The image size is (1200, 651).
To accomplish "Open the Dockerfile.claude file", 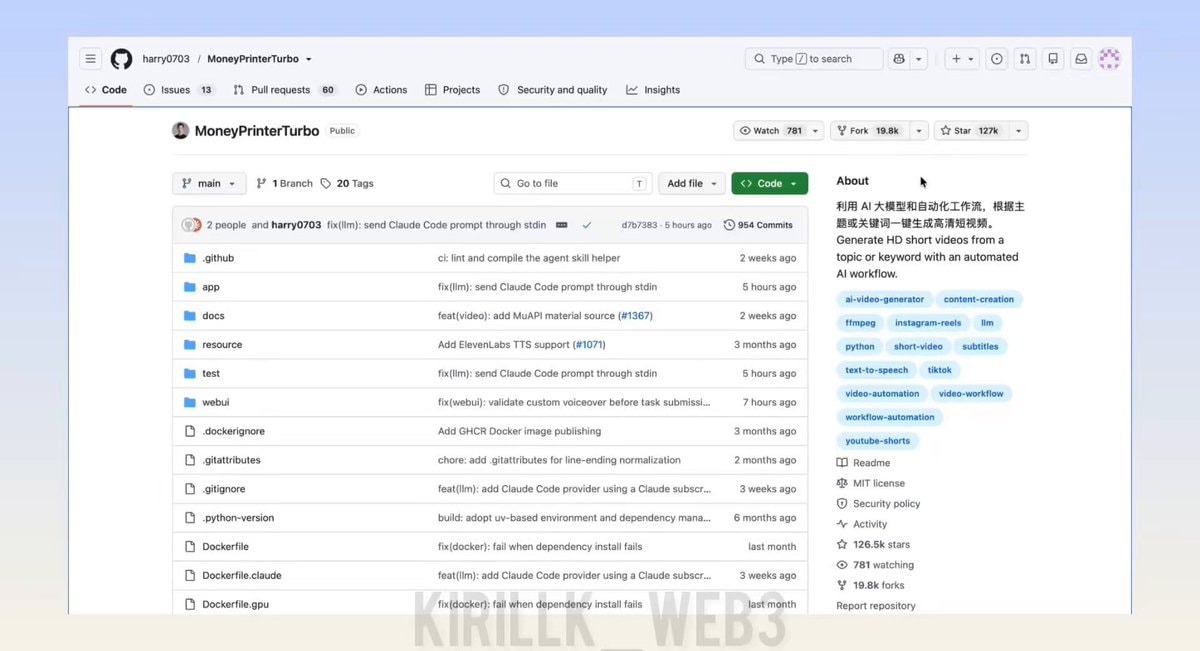I will tap(242, 576).
